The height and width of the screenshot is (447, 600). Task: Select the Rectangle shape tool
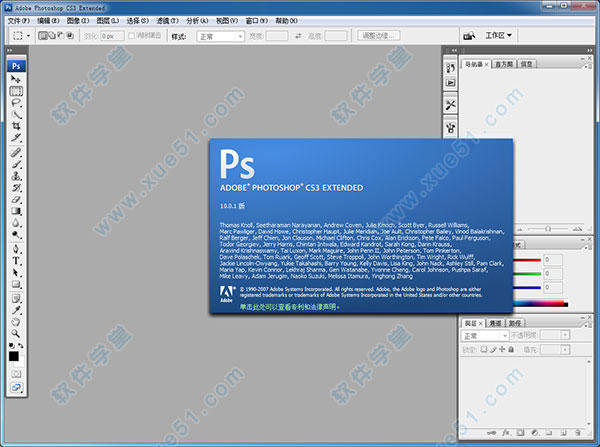(16, 284)
